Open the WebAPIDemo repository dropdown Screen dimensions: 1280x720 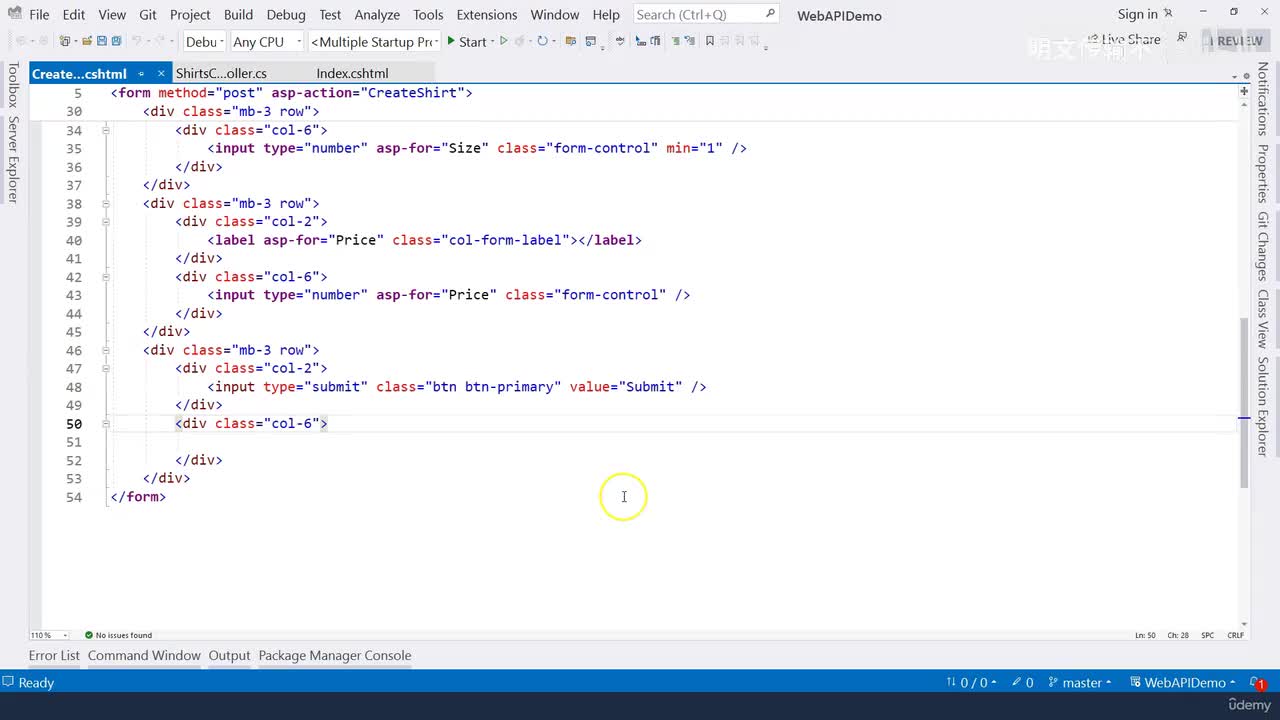pyautogui.click(x=1182, y=683)
